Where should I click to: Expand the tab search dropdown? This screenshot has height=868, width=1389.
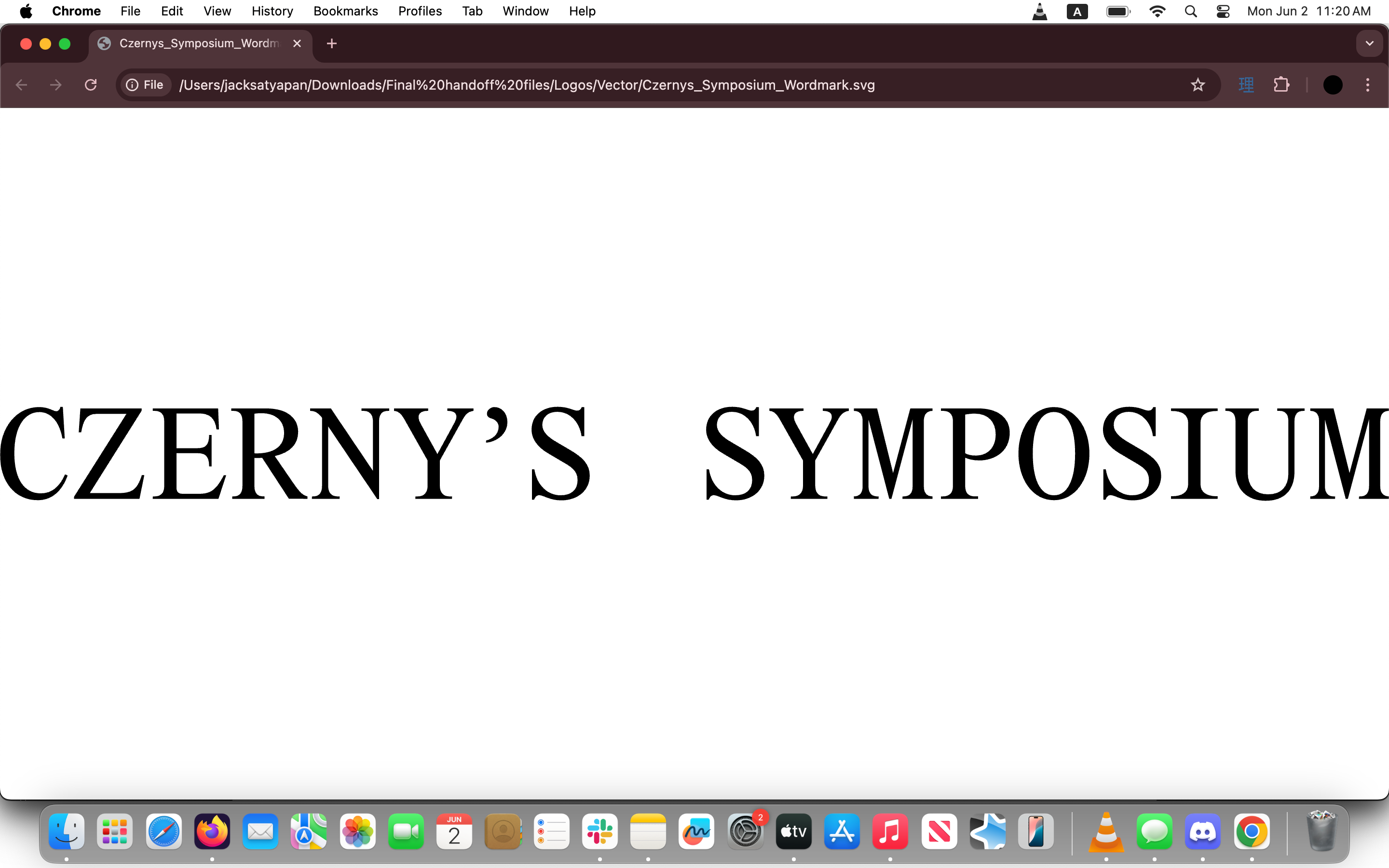point(1370,43)
